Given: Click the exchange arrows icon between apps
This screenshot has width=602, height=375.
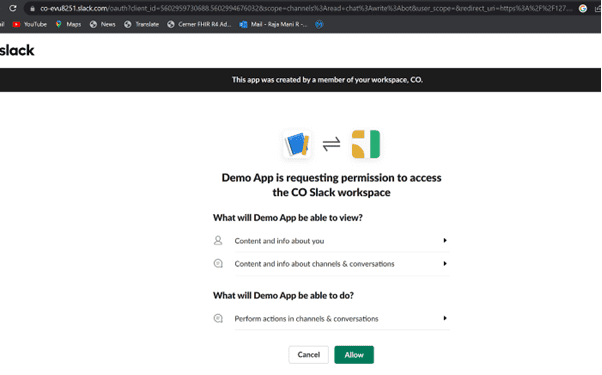Looking at the screenshot, I should 331,144.
